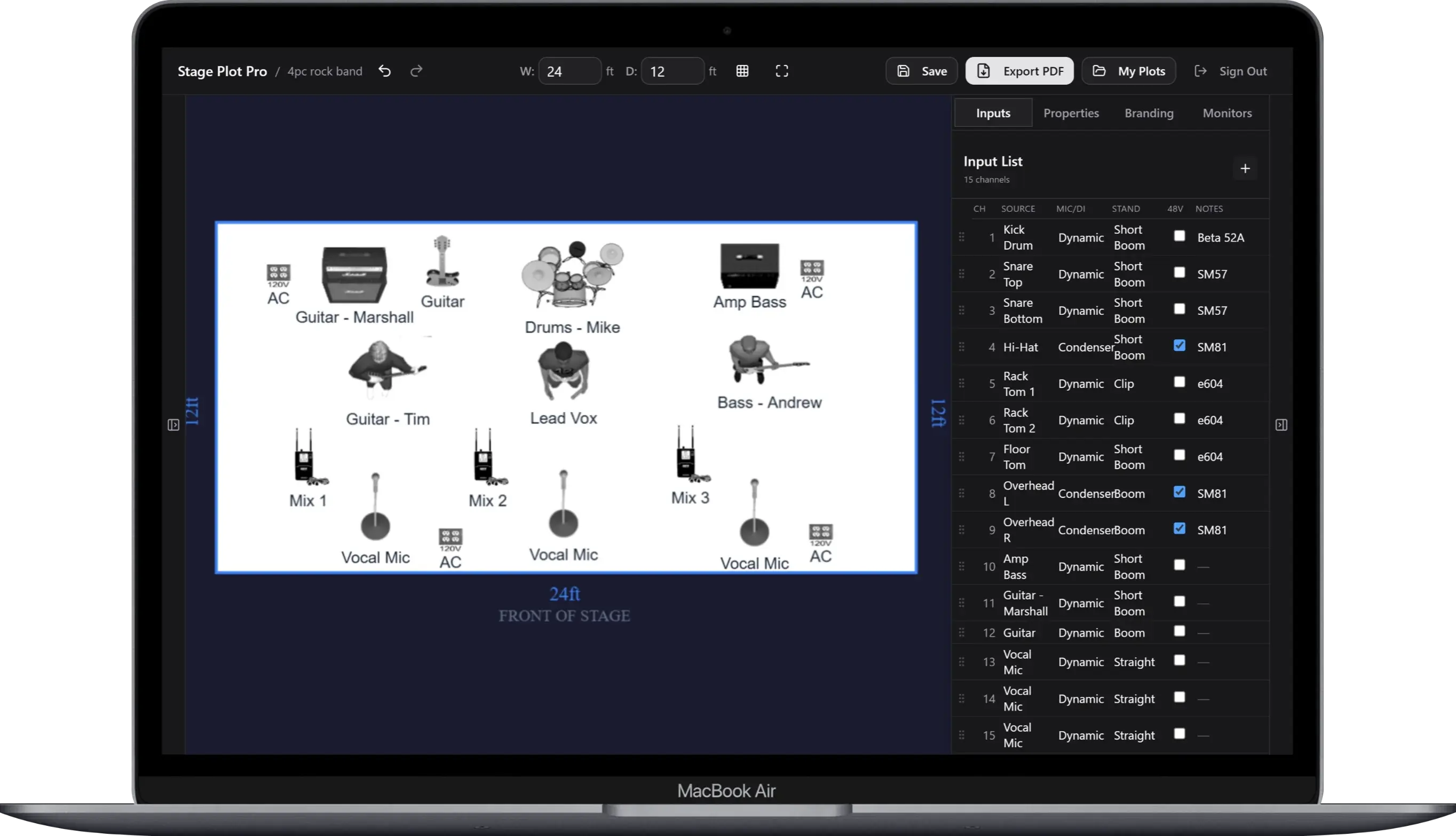Enable 48V for the Amp Bass channel
This screenshot has width=1456, height=836.
click(1180, 565)
